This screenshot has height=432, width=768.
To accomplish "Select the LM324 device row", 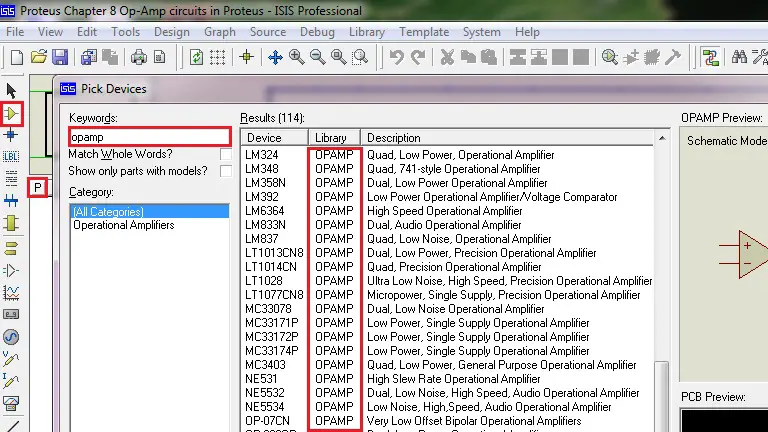I will [x=447, y=155].
